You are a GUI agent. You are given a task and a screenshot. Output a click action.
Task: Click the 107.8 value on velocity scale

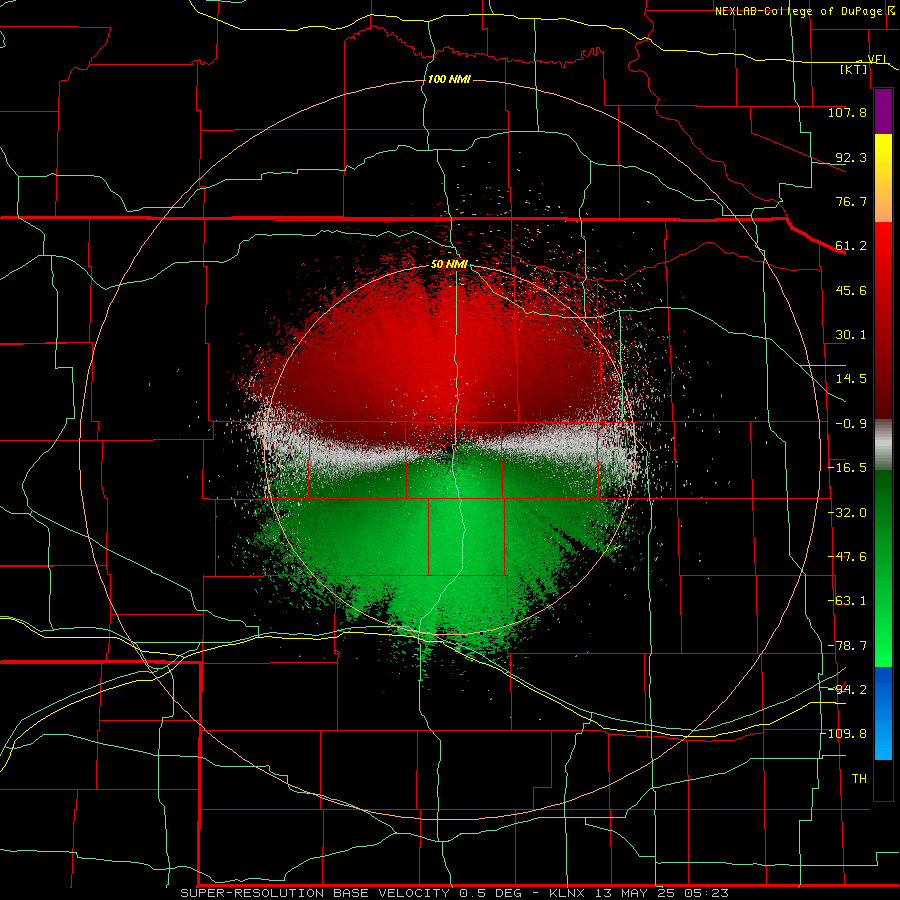(847, 112)
